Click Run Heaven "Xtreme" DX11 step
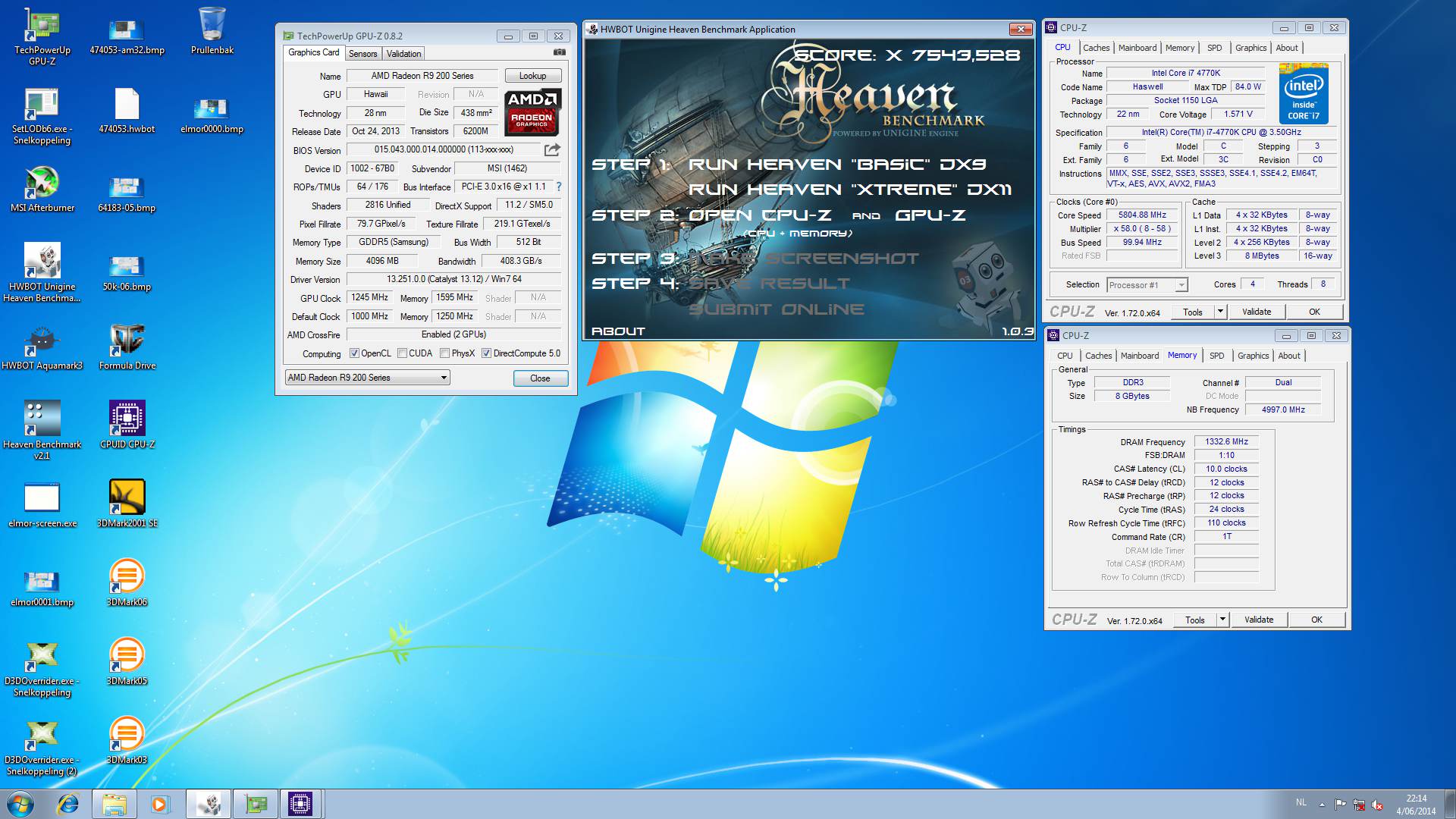 tap(849, 190)
